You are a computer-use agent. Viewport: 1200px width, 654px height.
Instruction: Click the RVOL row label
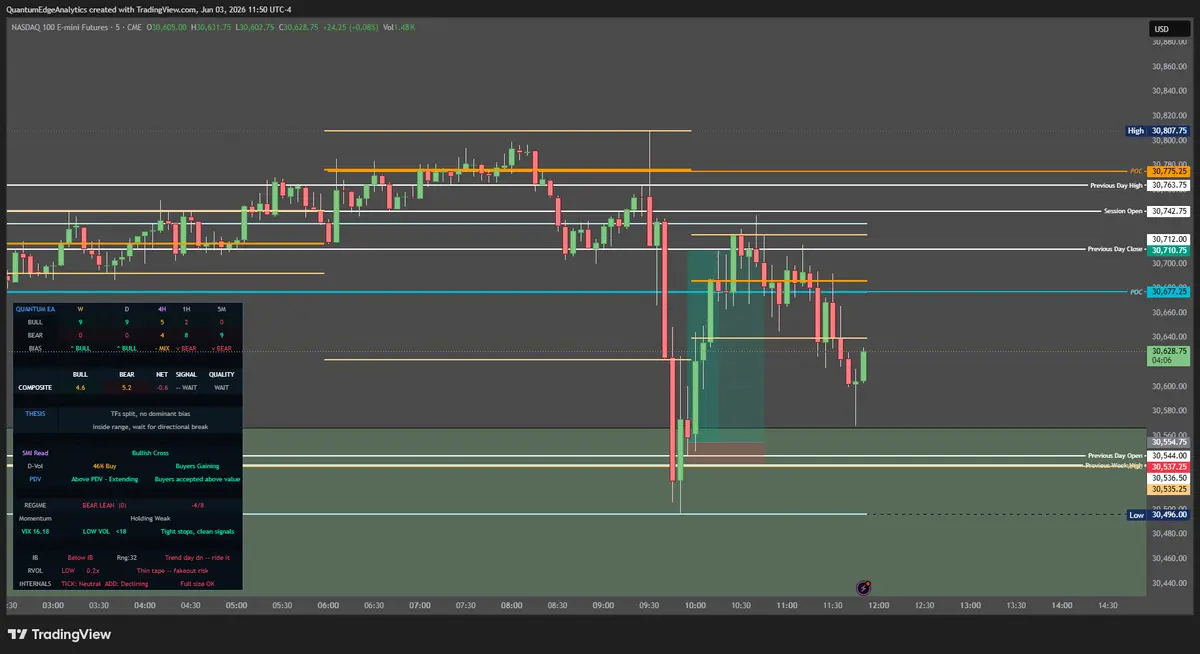pos(35,570)
